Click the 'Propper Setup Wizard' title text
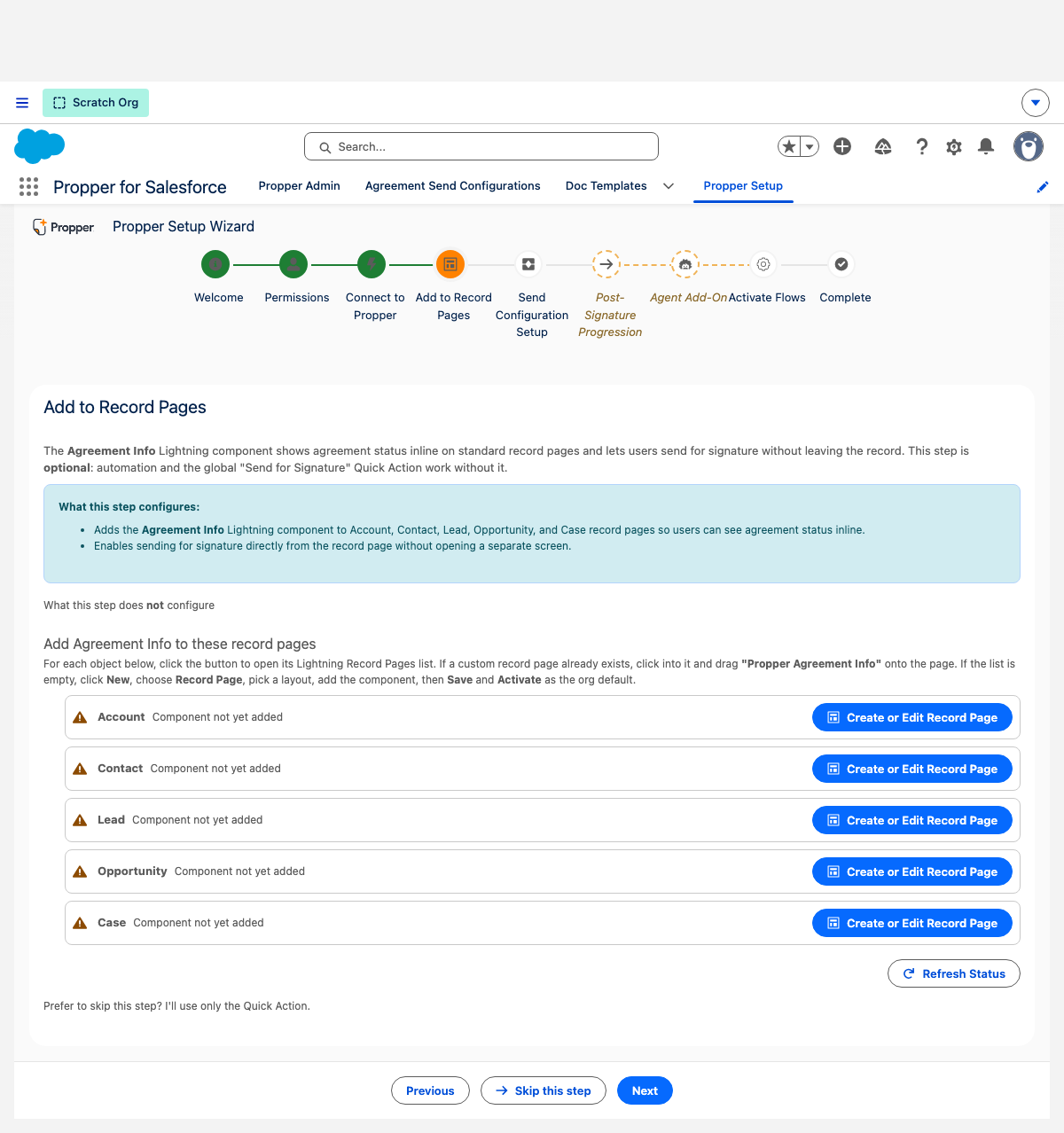 click(184, 227)
